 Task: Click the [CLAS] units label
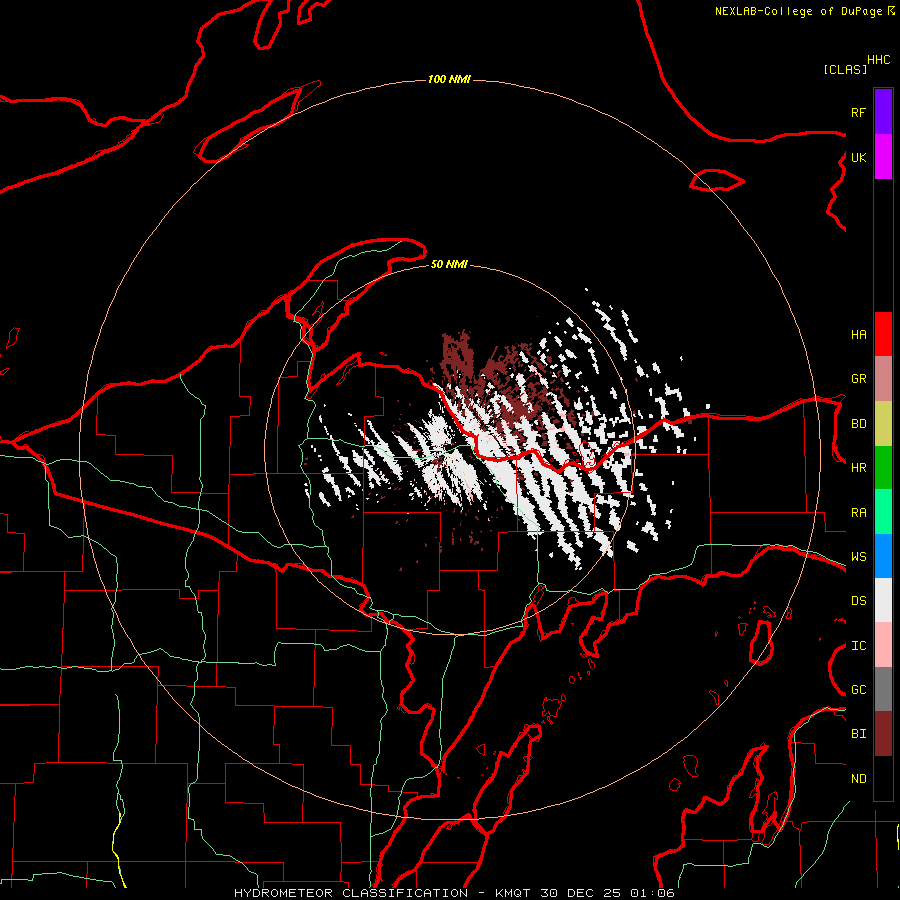point(845,69)
